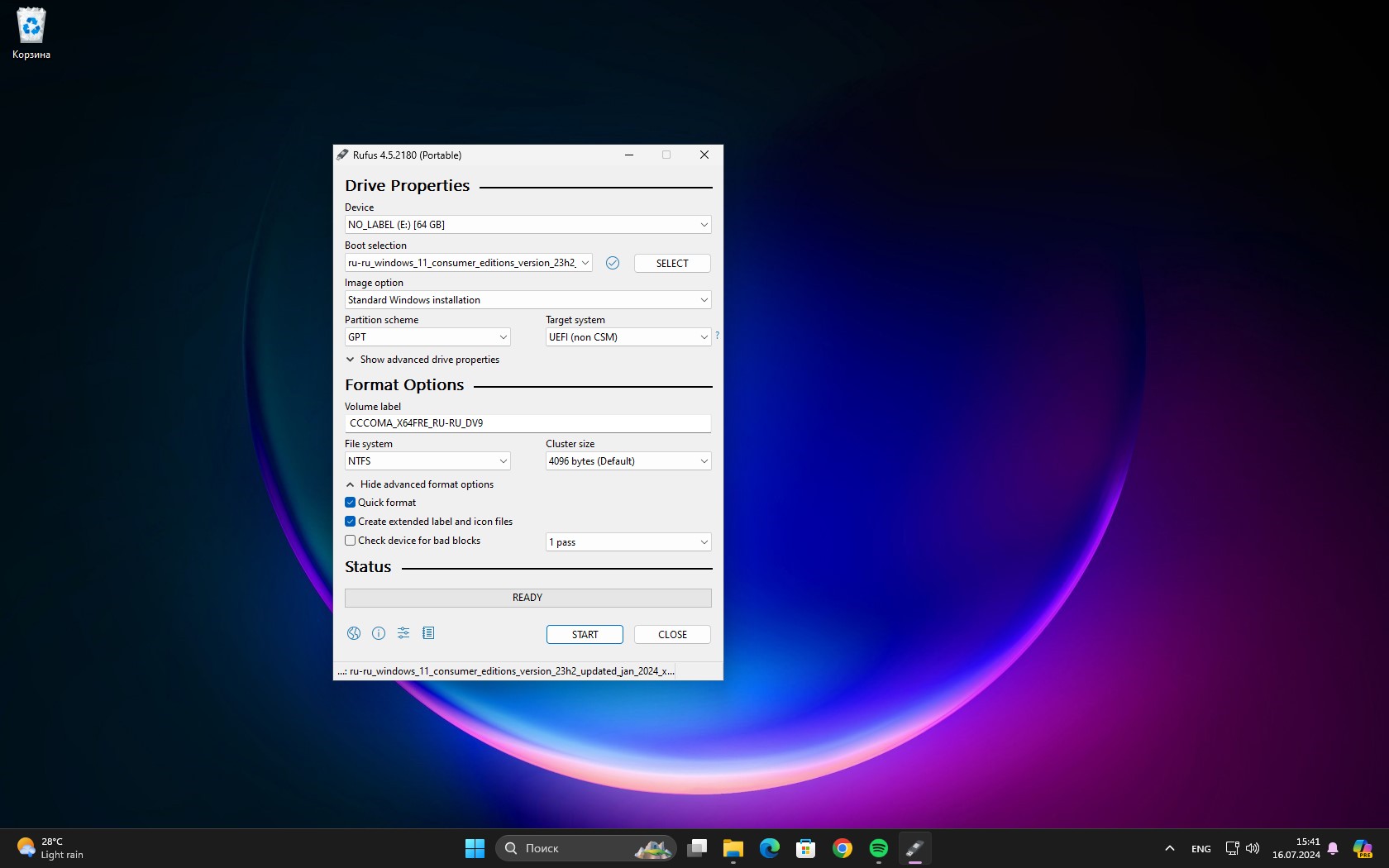Open Spotify from taskbar

(879, 848)
